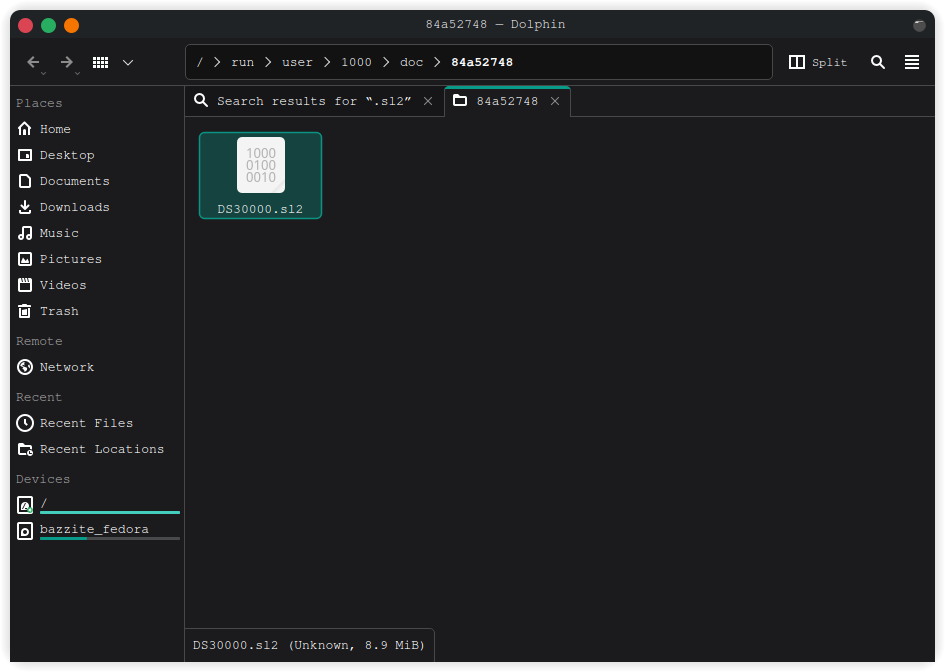Close window with red button

point(25,25)
